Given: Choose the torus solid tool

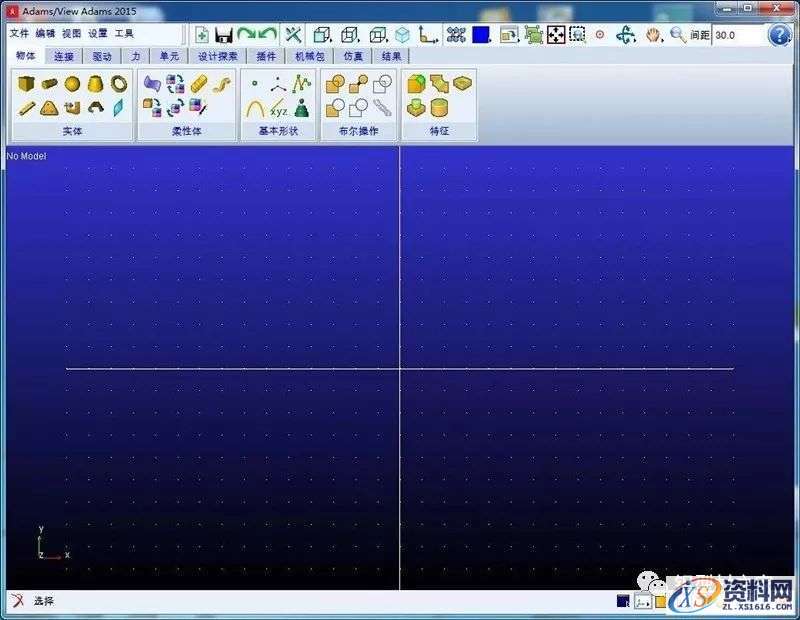Looking at the screenshot, I should (119, 84).
